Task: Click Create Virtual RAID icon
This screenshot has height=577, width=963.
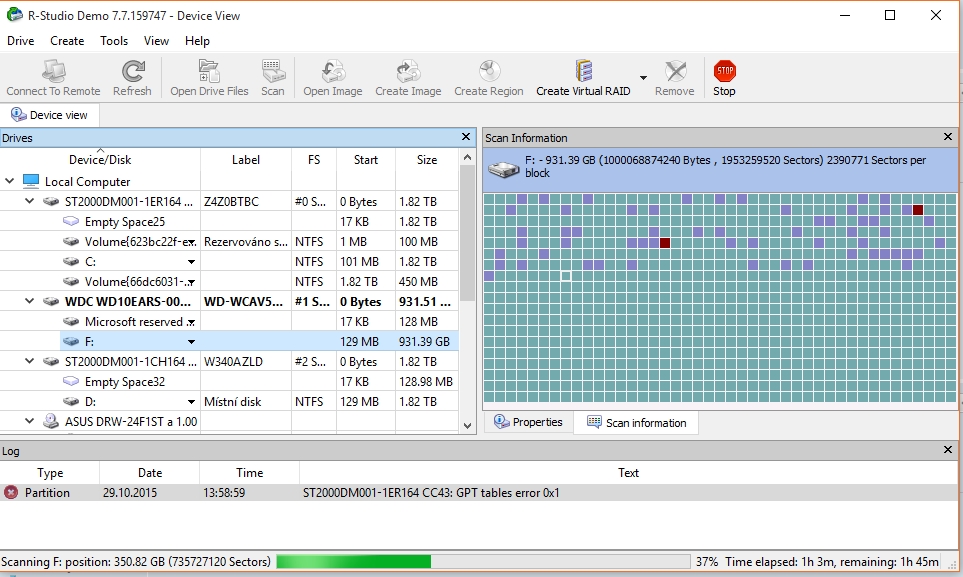Action: pos(583,71)
